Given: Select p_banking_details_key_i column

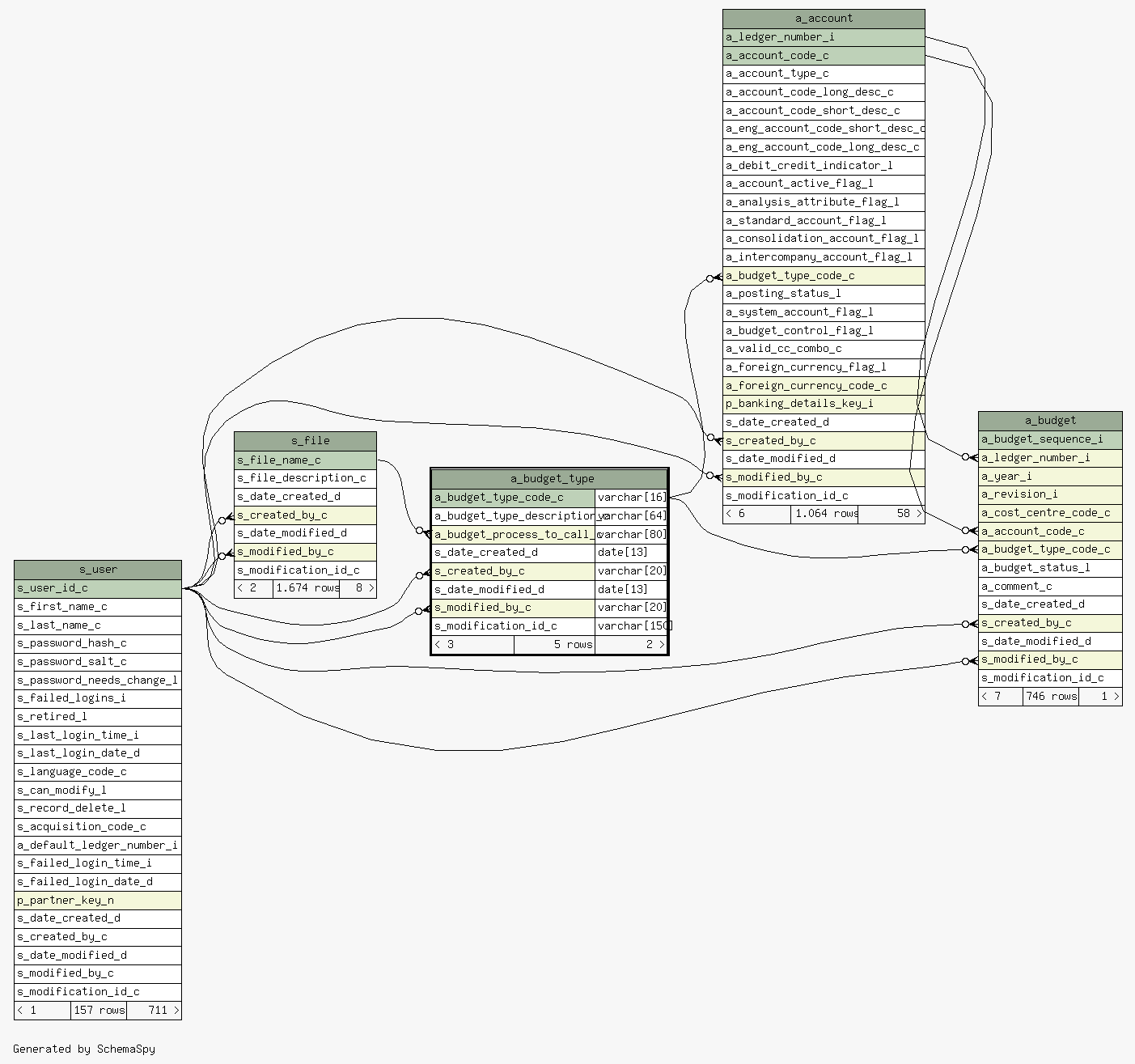Looking at the screenshot, I should [x=824, y=404].
